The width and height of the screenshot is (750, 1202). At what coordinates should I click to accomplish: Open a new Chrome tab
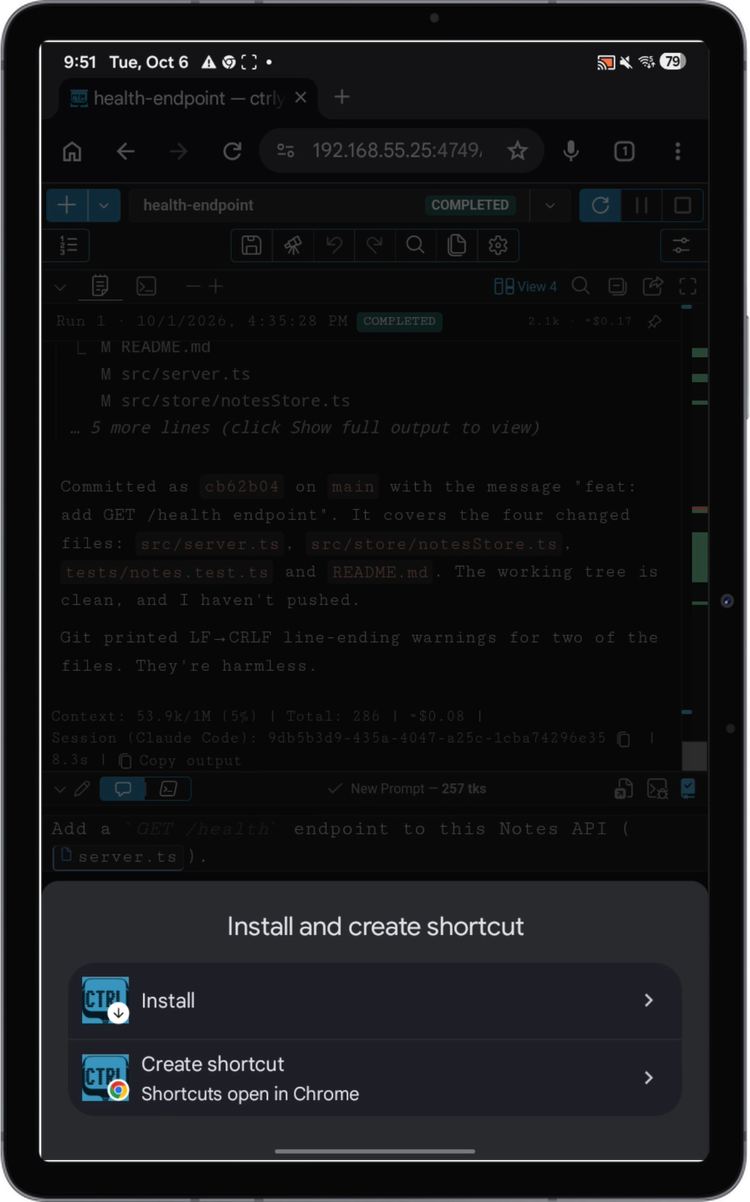pos(342,97)
